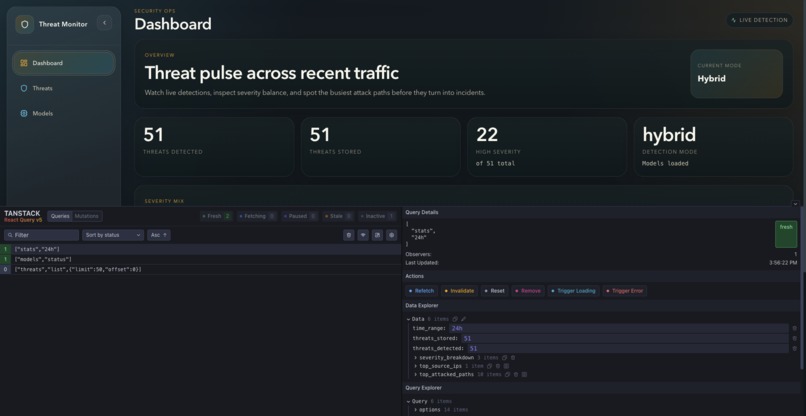806x416 pixels.
Task: Click the Current Mode Hybrid card
Action: coord(737,74)
